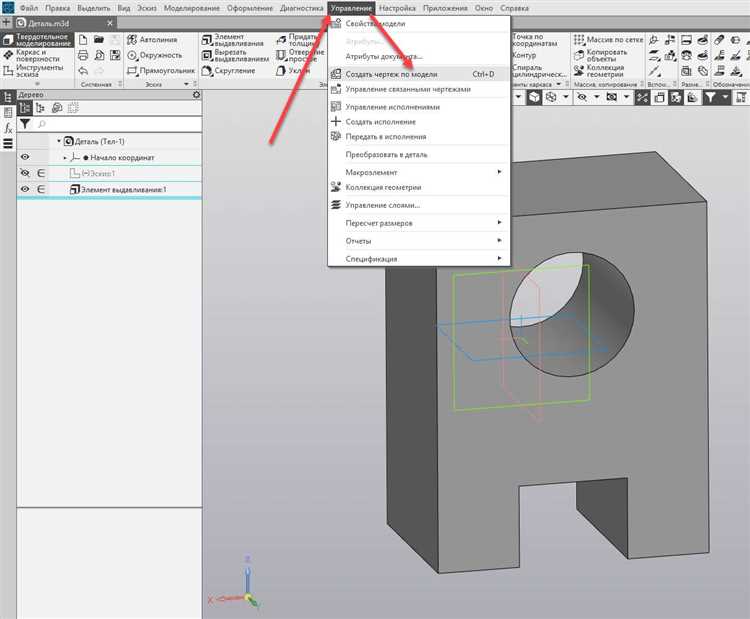Switch to Твердотельное моделирование toolset
The width and height of the screenshot is (750, 619).
pyautogui.click(x=37, y=40)
